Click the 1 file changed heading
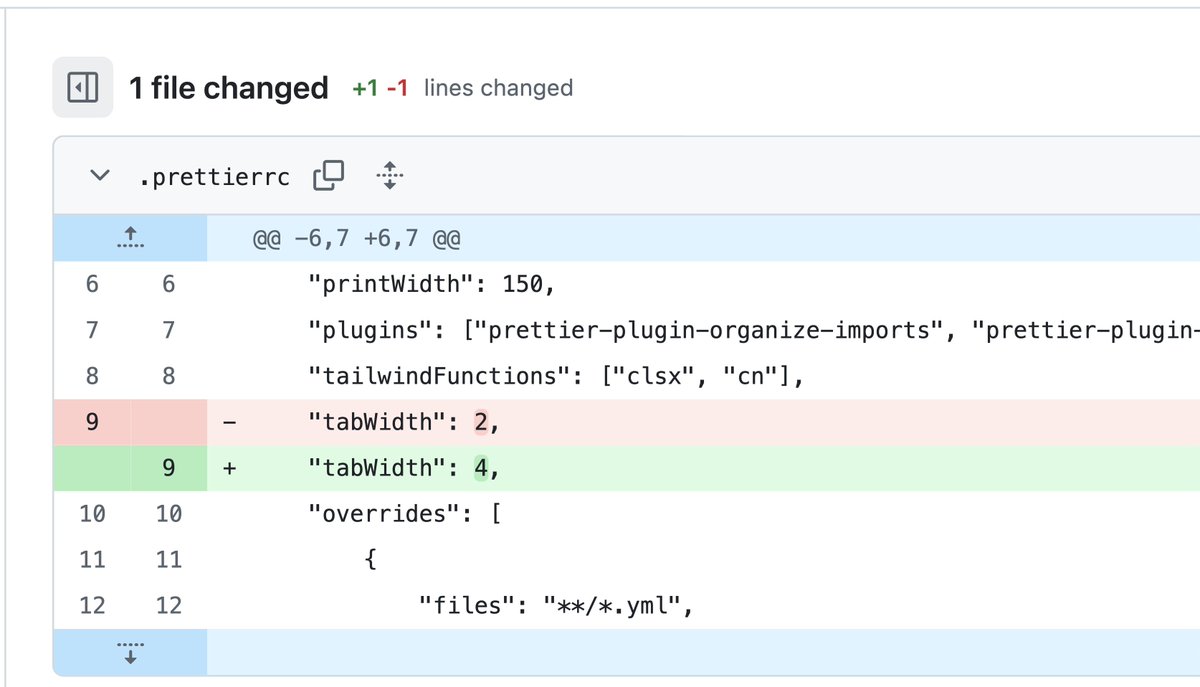The image size is (1200, 687). pos(228,88)
